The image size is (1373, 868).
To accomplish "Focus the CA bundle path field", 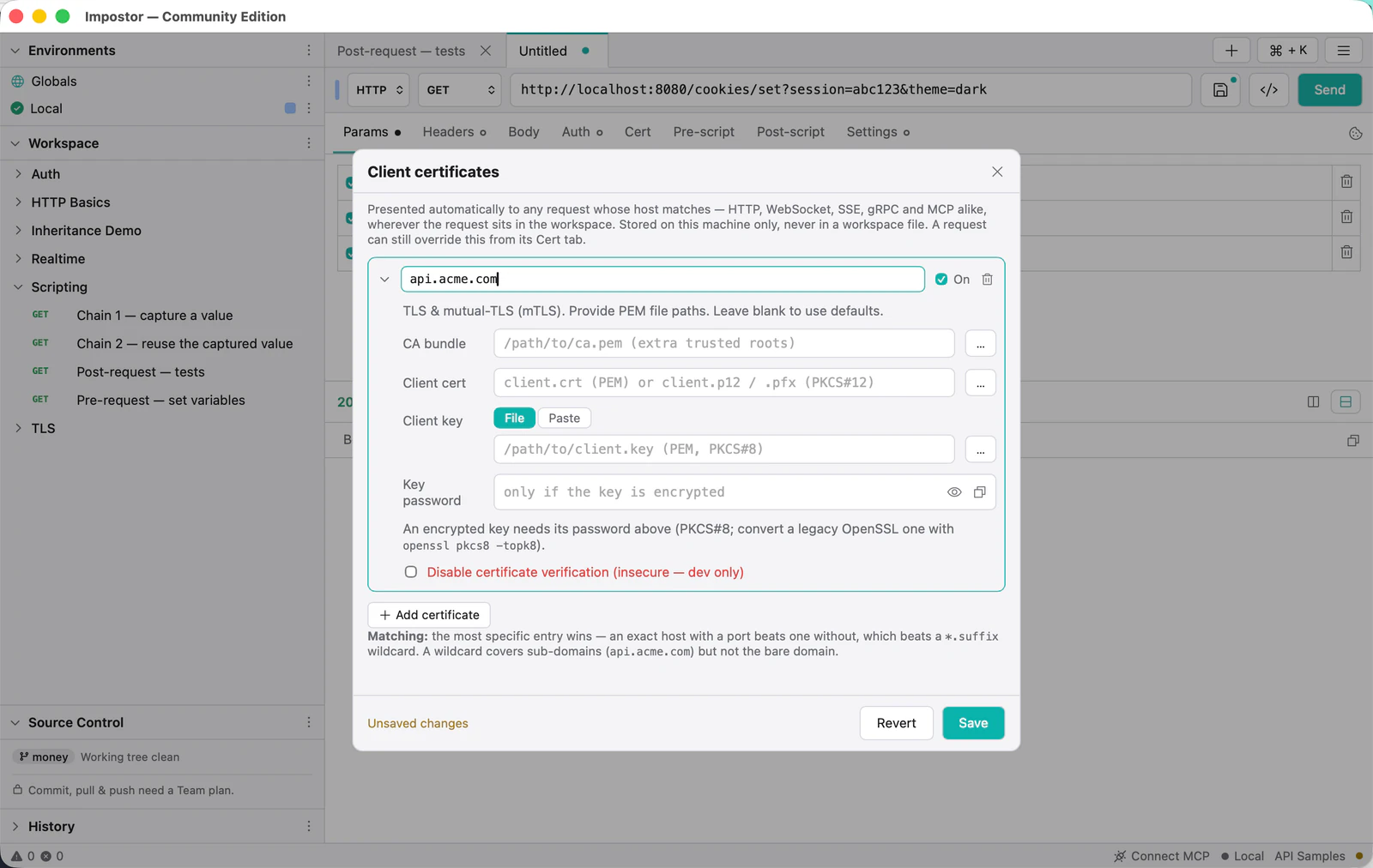I will click(724, 344).
